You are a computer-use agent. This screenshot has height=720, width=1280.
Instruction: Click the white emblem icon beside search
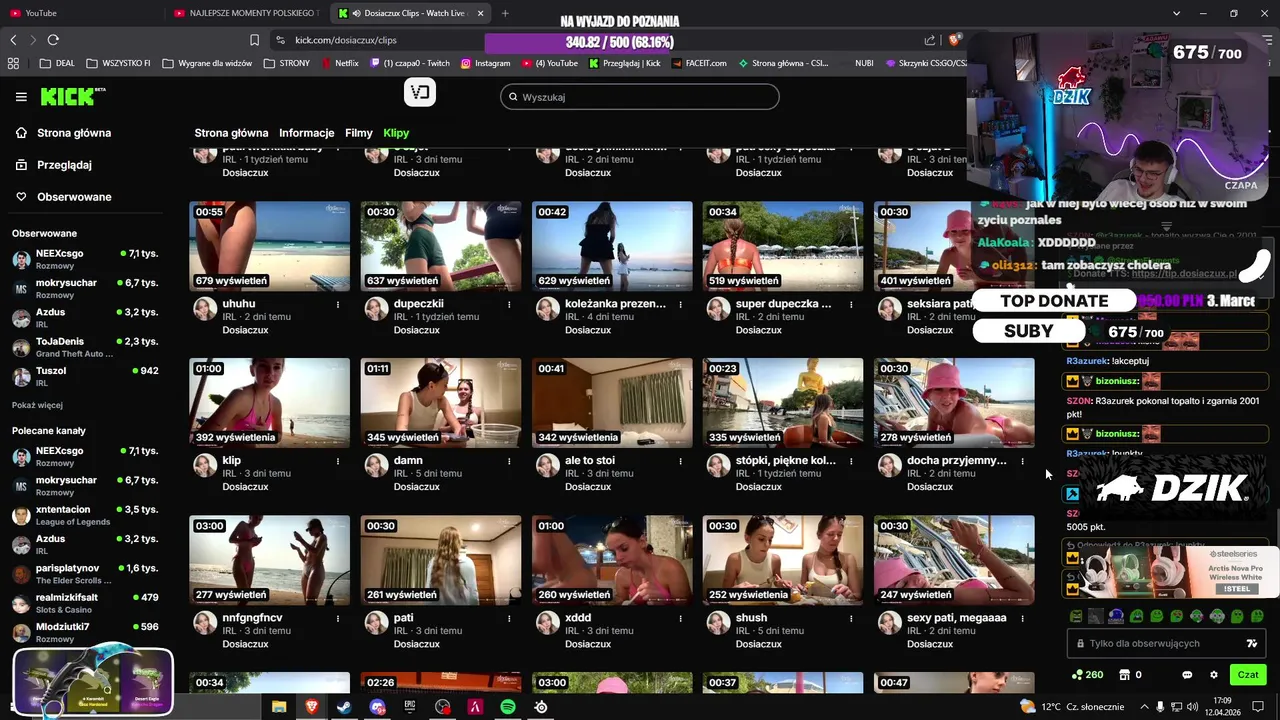pos(420,93)
